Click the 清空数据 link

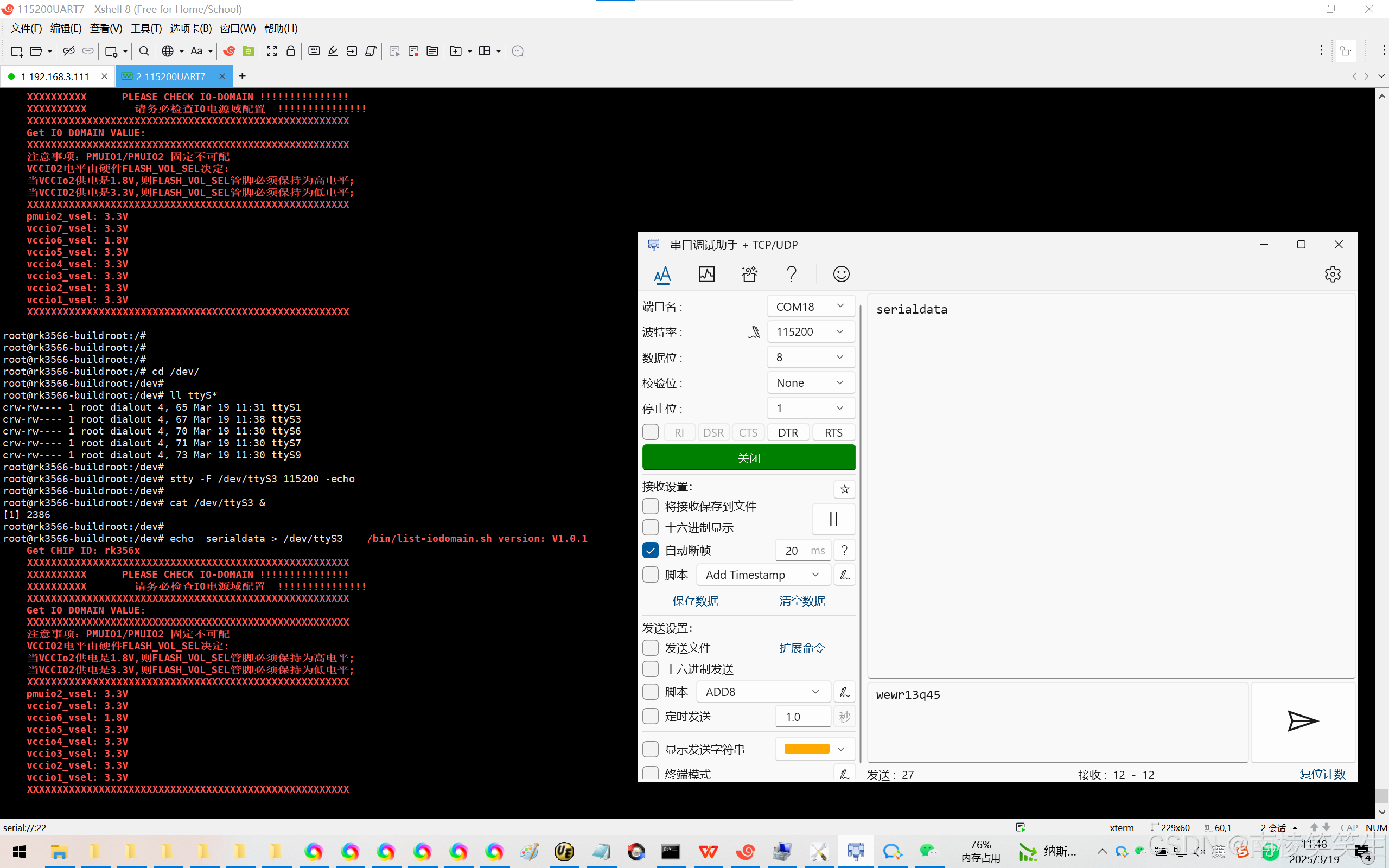click(x=802, y=601)
